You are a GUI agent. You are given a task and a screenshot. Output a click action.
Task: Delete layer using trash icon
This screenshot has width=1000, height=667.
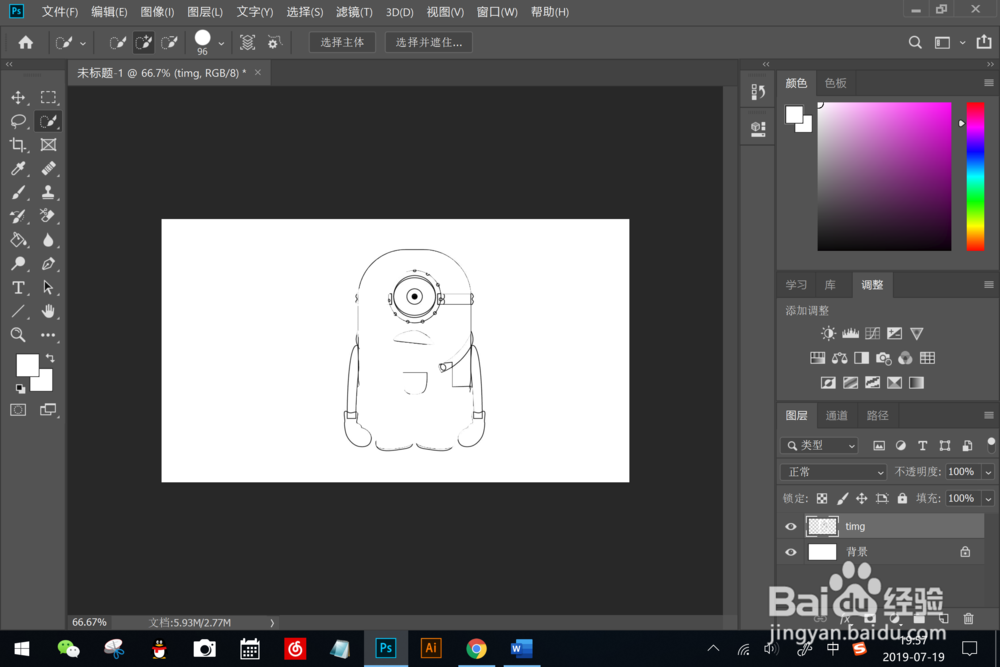(x=968, y=619)
